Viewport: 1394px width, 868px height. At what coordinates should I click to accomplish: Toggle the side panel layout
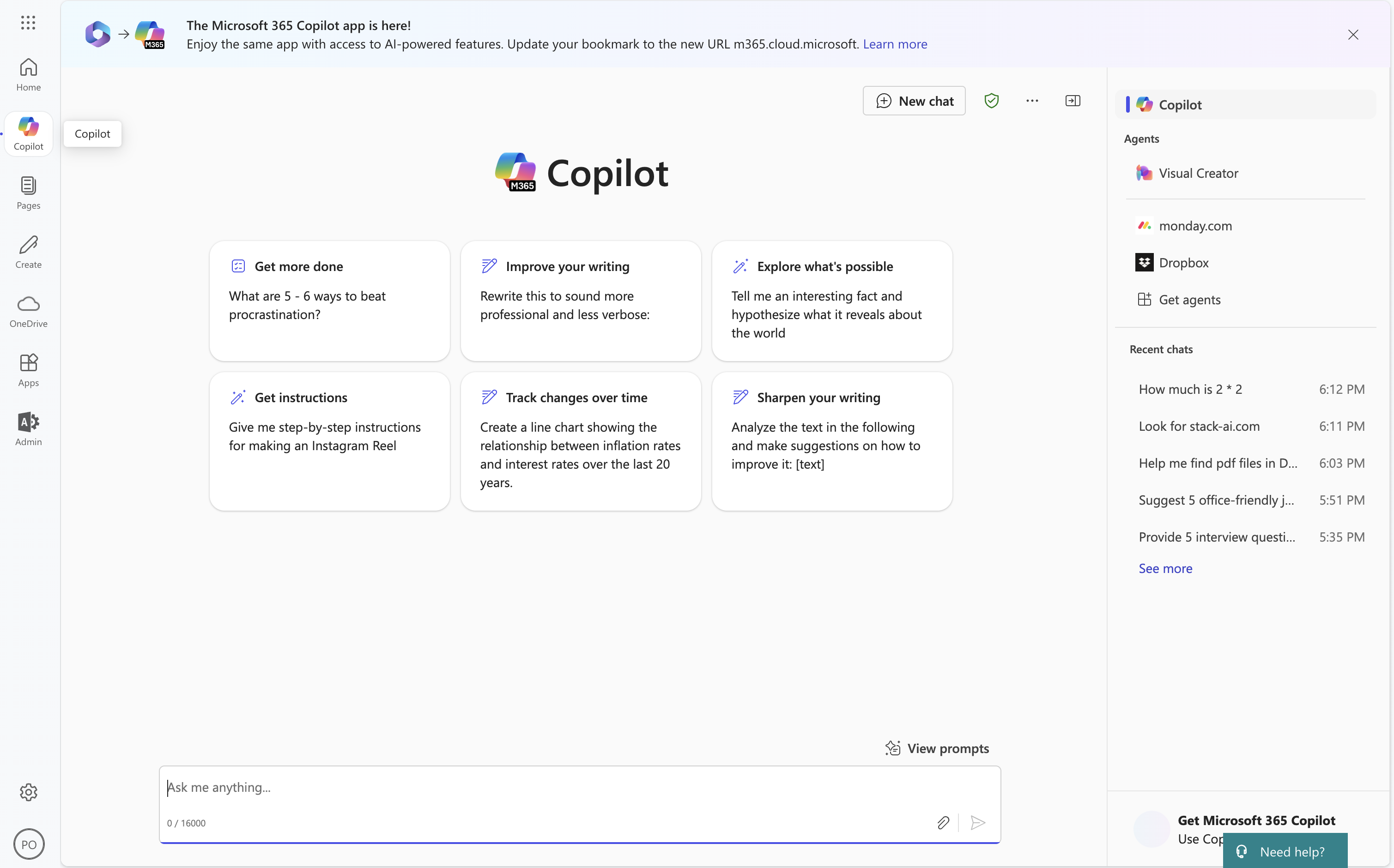tap(1073, 100)
